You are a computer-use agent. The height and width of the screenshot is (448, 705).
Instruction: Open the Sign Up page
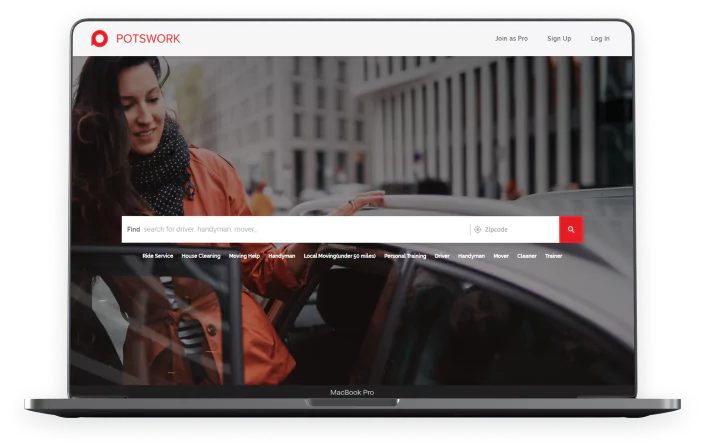click(x=559, y=39)
